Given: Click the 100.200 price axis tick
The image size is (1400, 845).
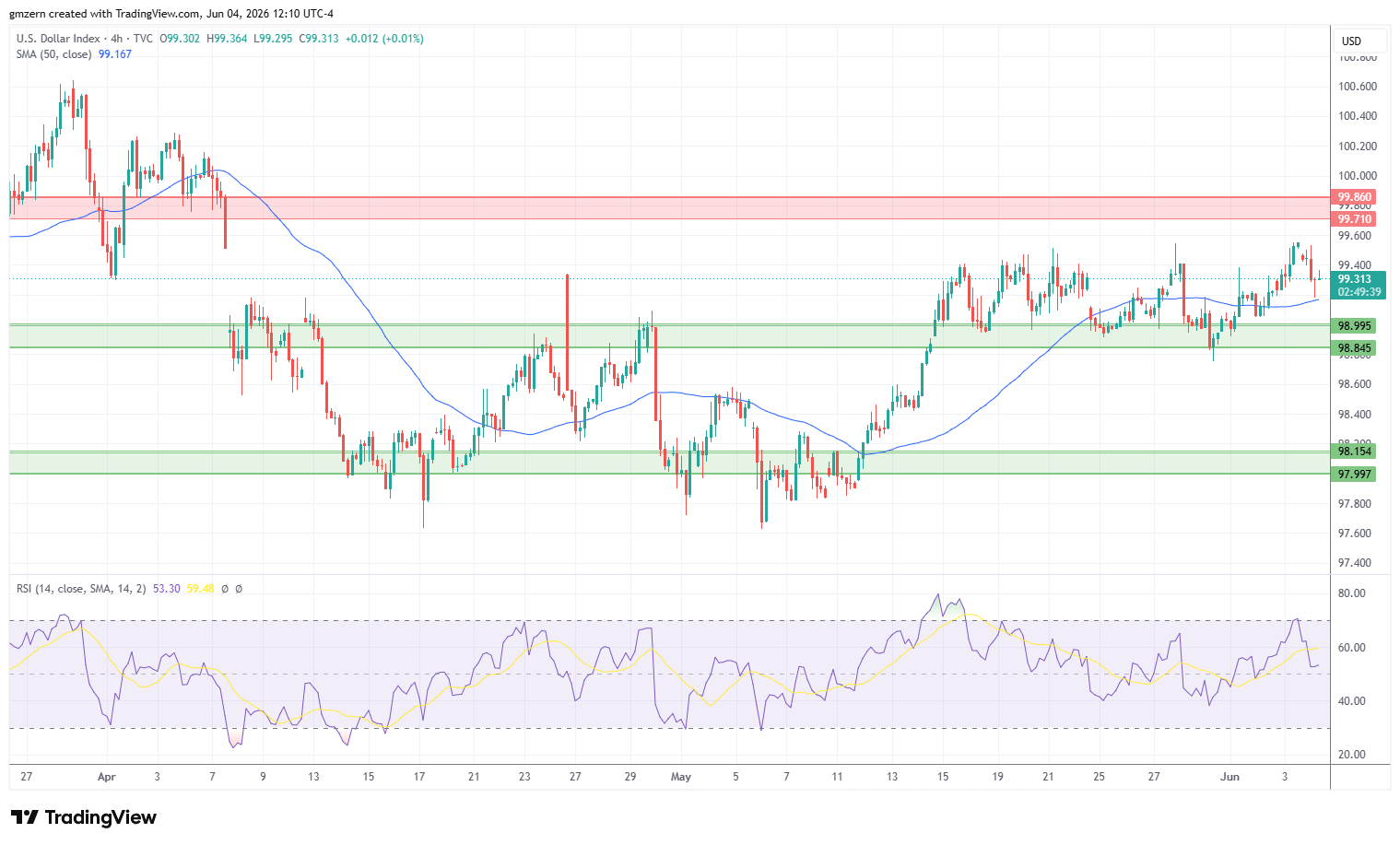Looking at the screenshot, I should pos(1357,147).
